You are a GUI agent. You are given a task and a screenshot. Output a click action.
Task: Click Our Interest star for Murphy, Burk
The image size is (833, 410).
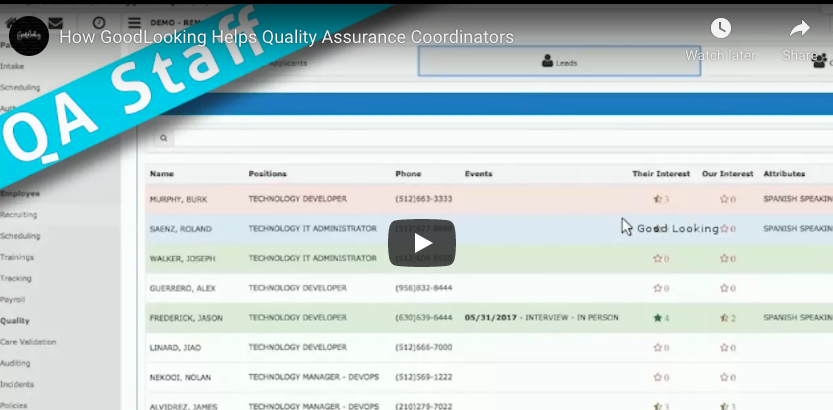(x=724, y=199)
